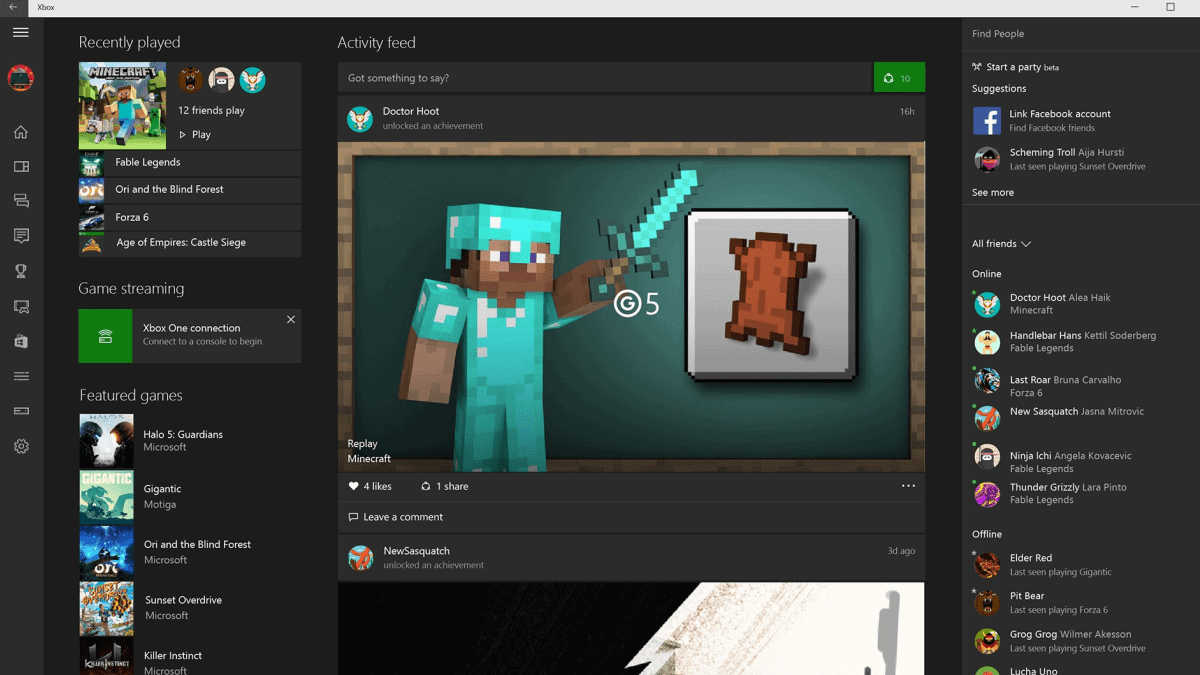Click the back arrow in title bar
The image size is (1200, 675).
point(13,7)
